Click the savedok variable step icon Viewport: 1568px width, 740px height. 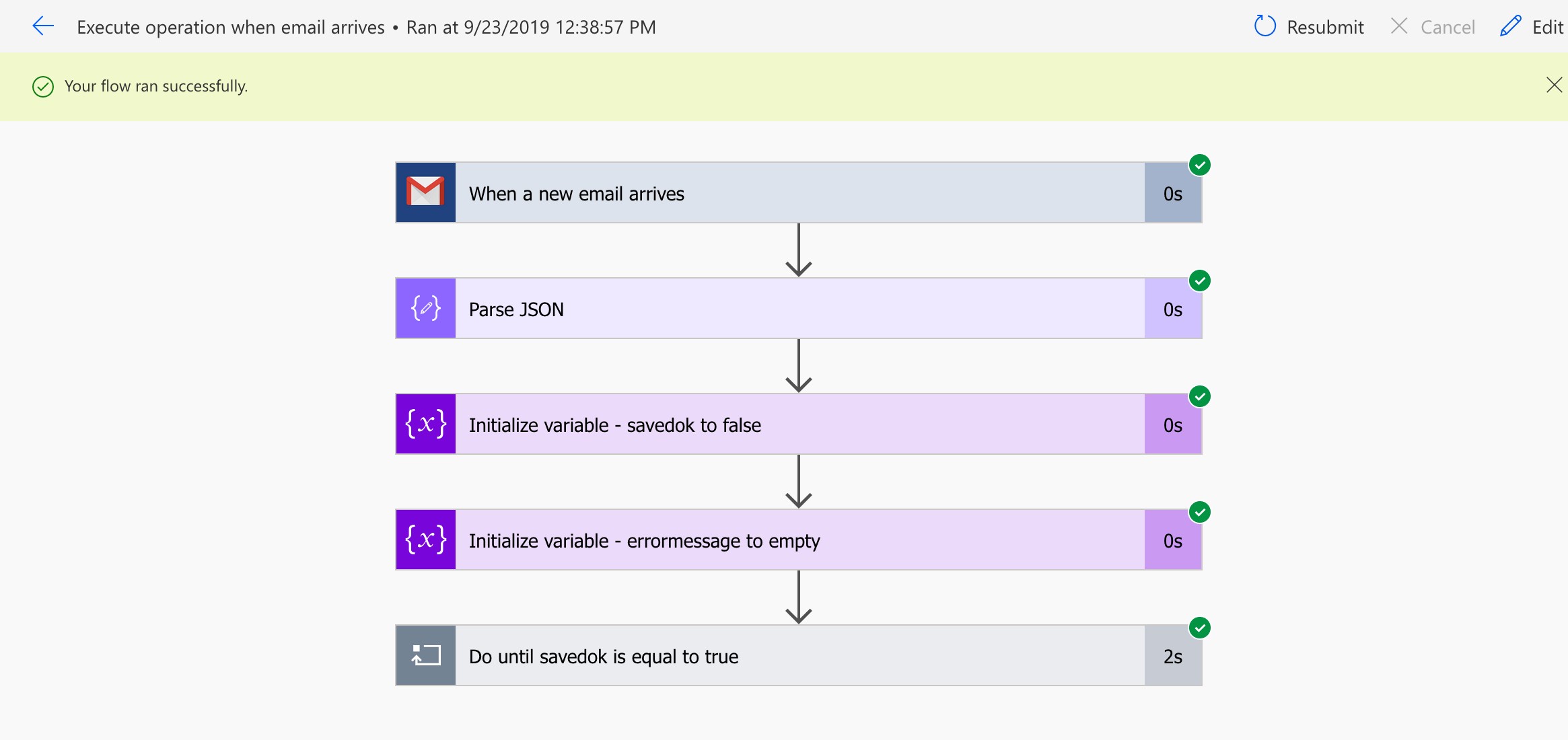pyautogui.click(x=425, y=424)
